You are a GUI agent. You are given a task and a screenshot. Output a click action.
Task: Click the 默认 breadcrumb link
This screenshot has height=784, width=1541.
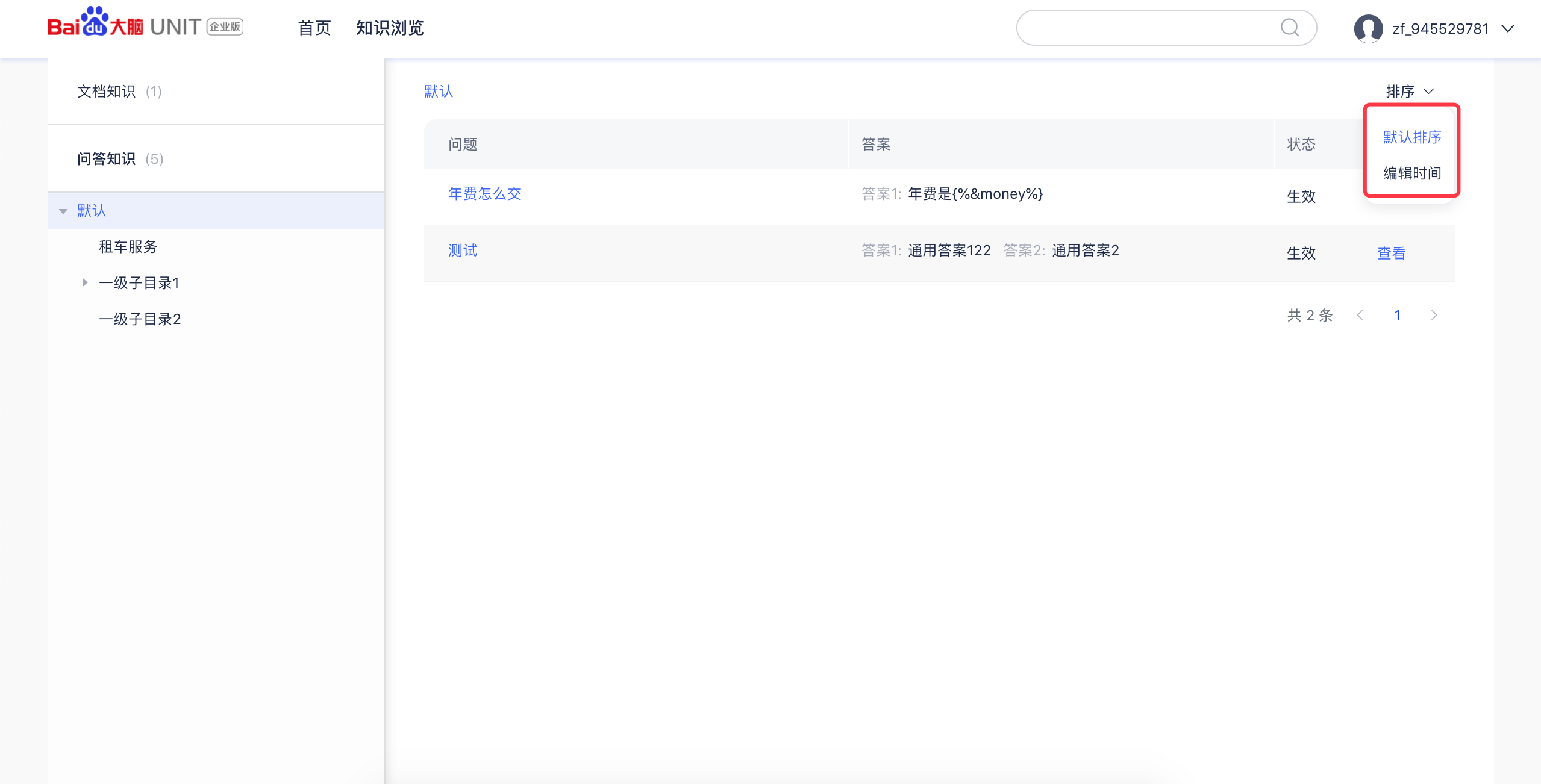click(439, 92)
